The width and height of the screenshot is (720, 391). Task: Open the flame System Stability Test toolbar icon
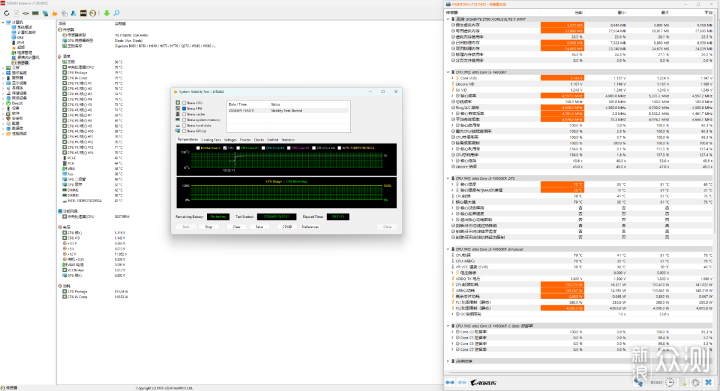[55, 13]
